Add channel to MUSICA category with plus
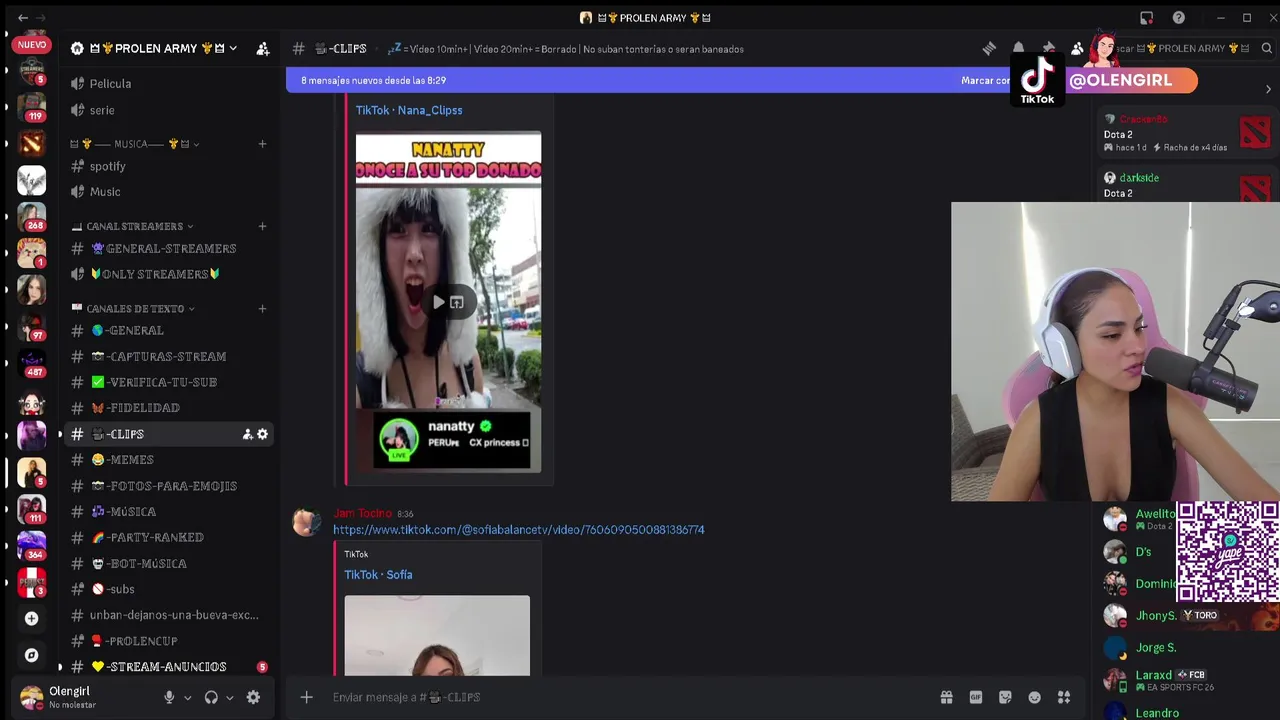This screenshot has width=1280, height=720. (262, 144)
